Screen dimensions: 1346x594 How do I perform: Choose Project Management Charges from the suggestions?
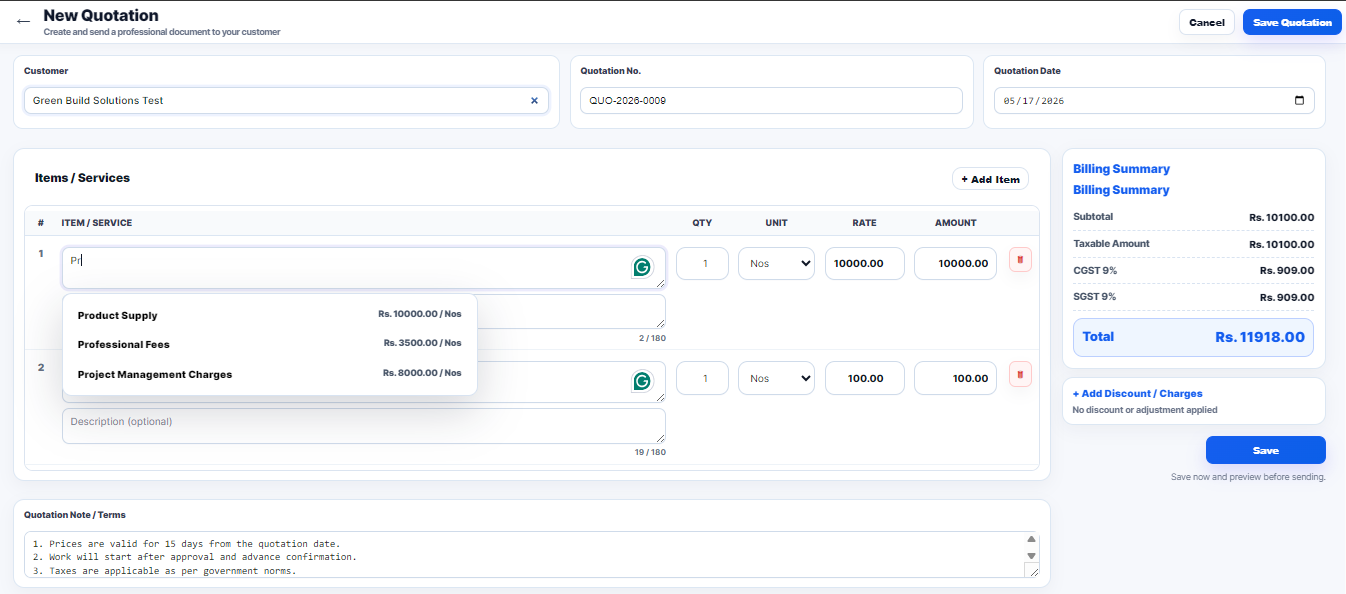coord(269,374)
